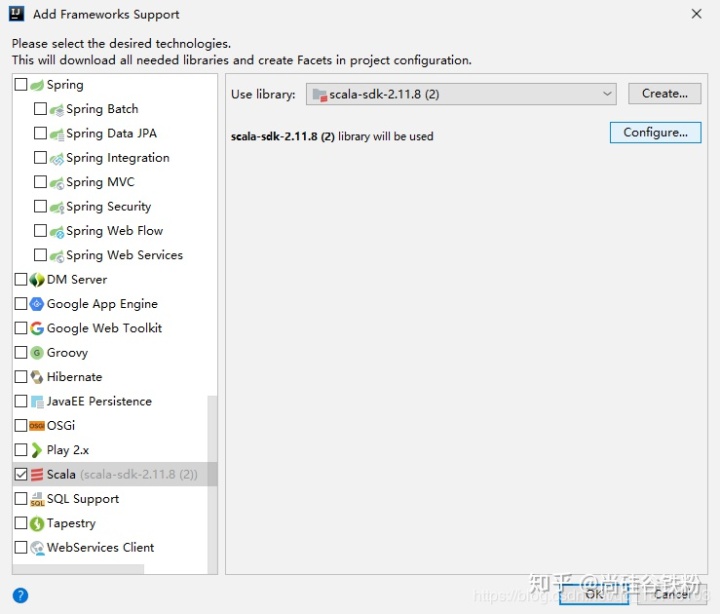Click the Spring Security icon
Screen dimensions: 720x614
[56, 207]
